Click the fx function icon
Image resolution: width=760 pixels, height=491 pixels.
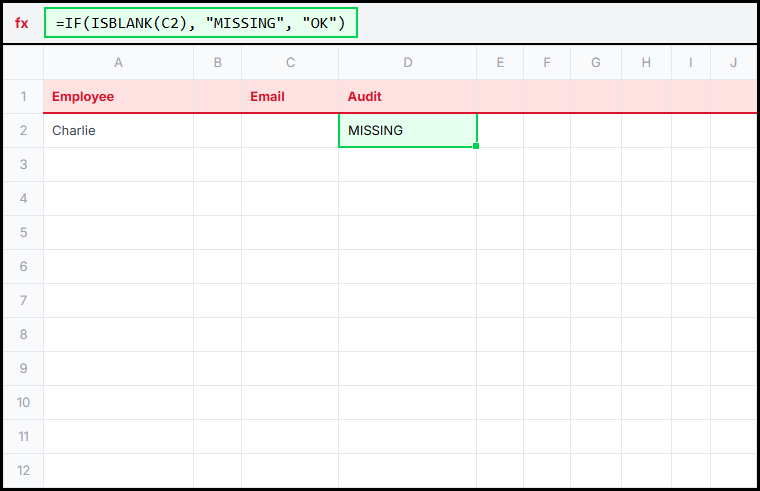[x=22, y=23]
